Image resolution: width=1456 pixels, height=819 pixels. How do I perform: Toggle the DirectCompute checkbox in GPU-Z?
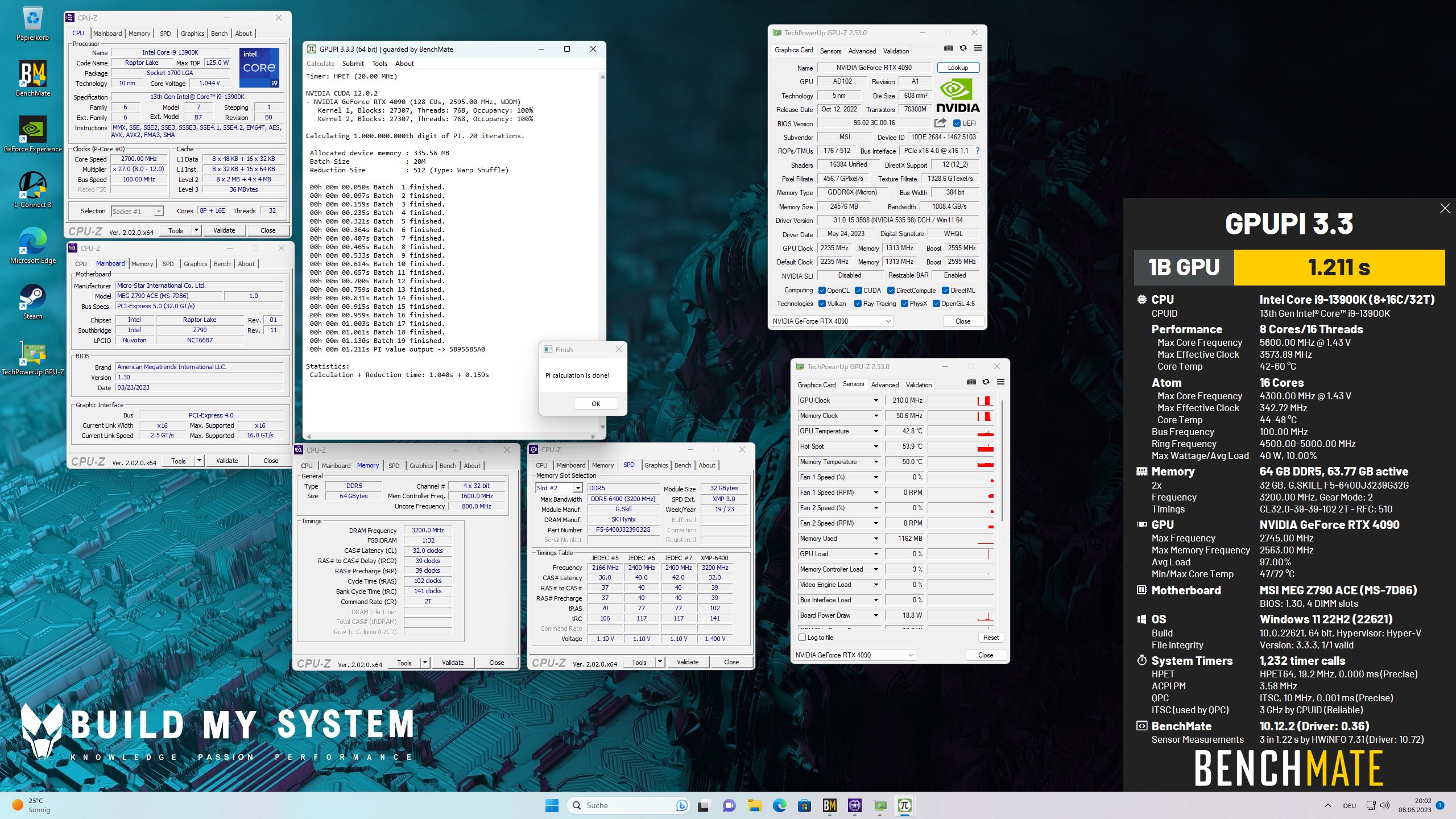pyautogui.click(x=891, y=291)
